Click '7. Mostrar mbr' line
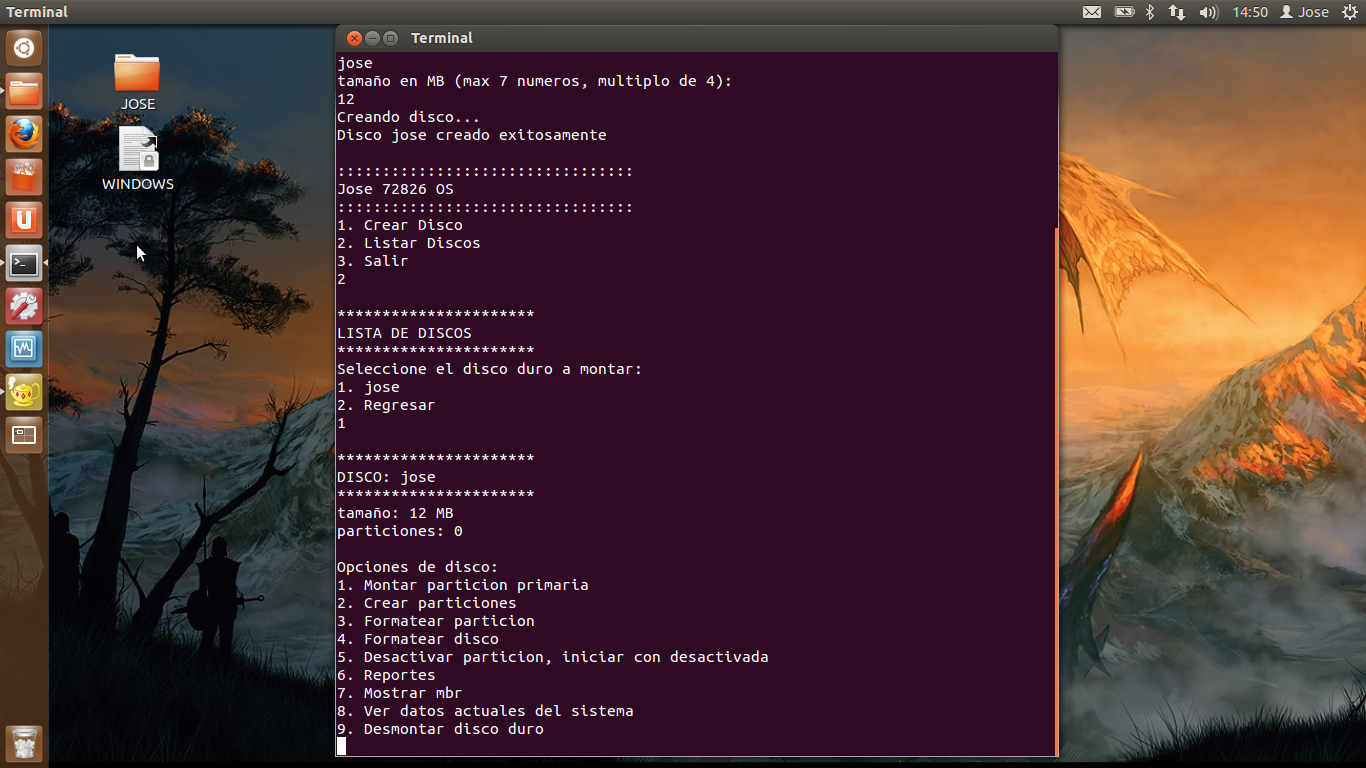 click(x=399, y=693)
